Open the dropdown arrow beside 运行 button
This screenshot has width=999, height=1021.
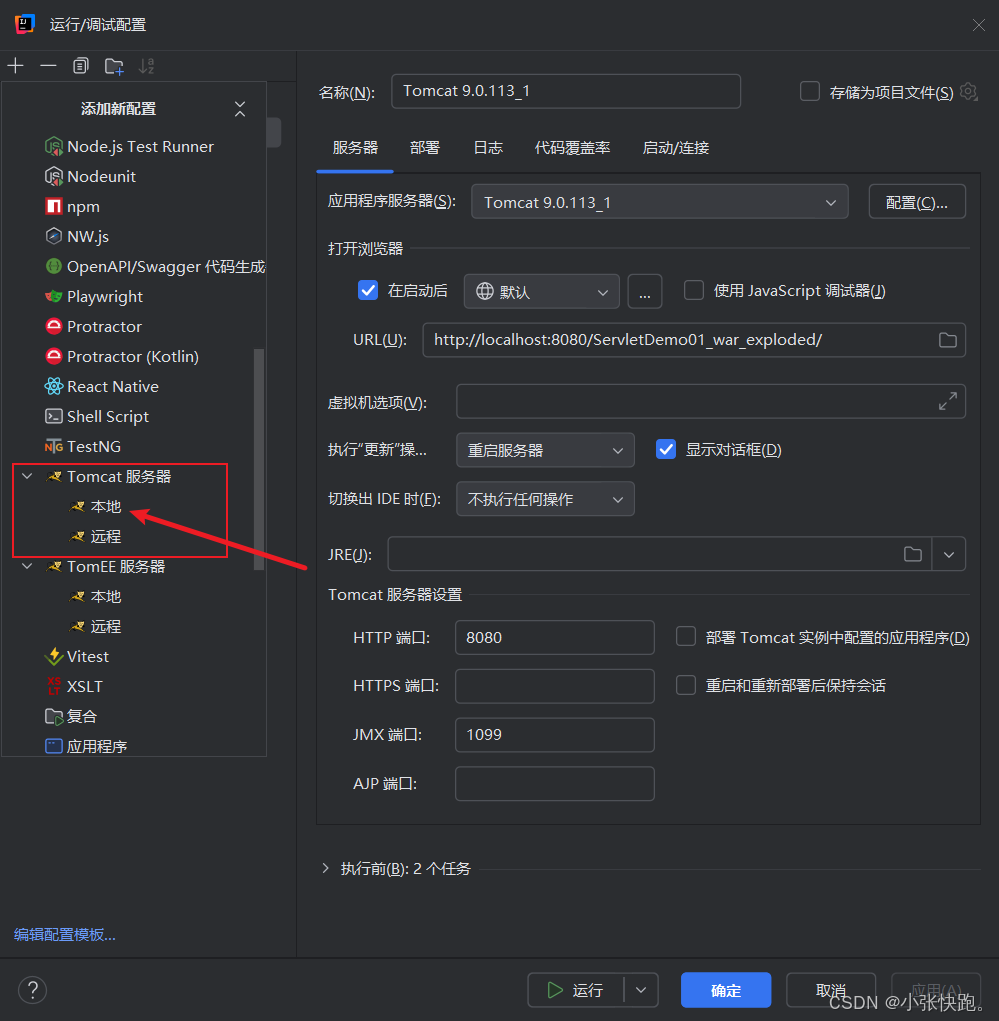[641, 990]
